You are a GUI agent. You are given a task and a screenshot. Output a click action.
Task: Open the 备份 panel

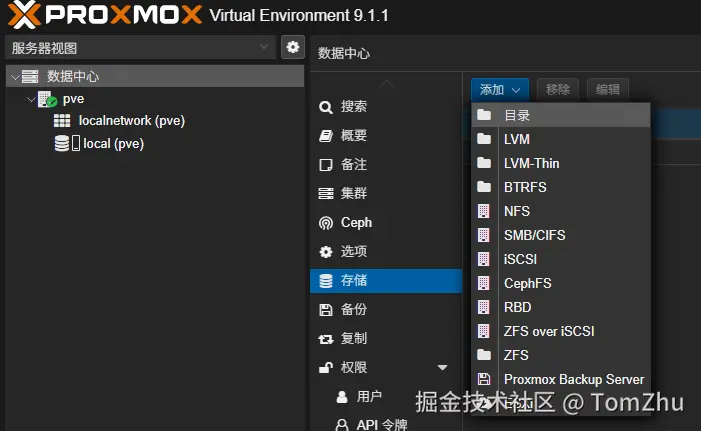(x=386, y=310)
